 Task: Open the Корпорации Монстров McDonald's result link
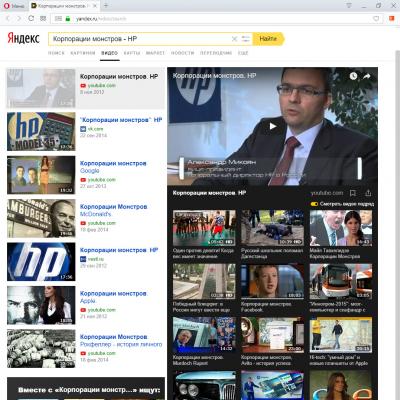tap(114, 210)
